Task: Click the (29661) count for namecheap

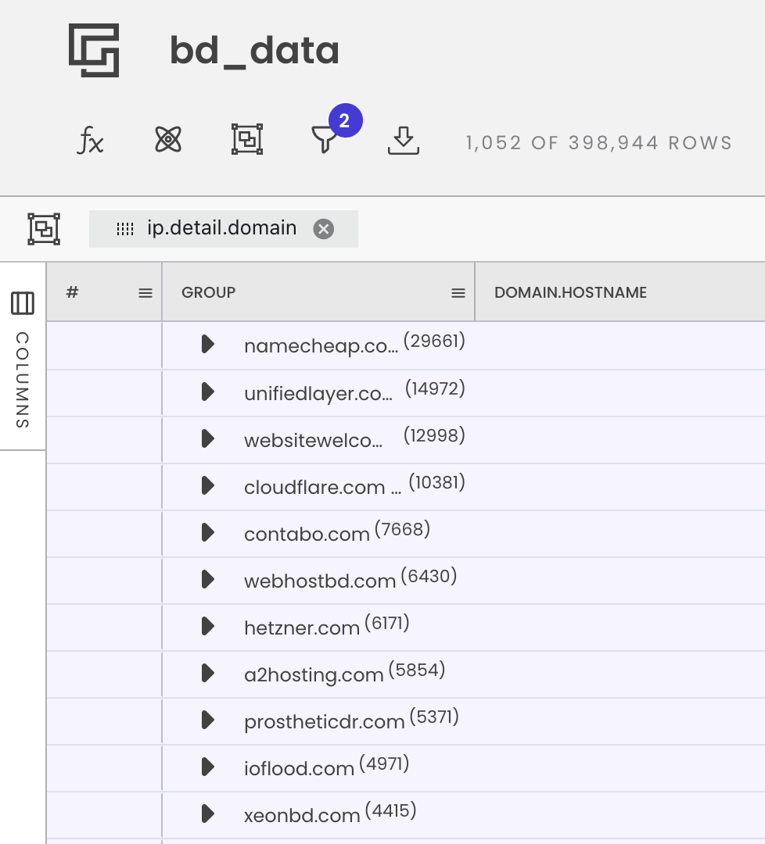Action: 434,341
